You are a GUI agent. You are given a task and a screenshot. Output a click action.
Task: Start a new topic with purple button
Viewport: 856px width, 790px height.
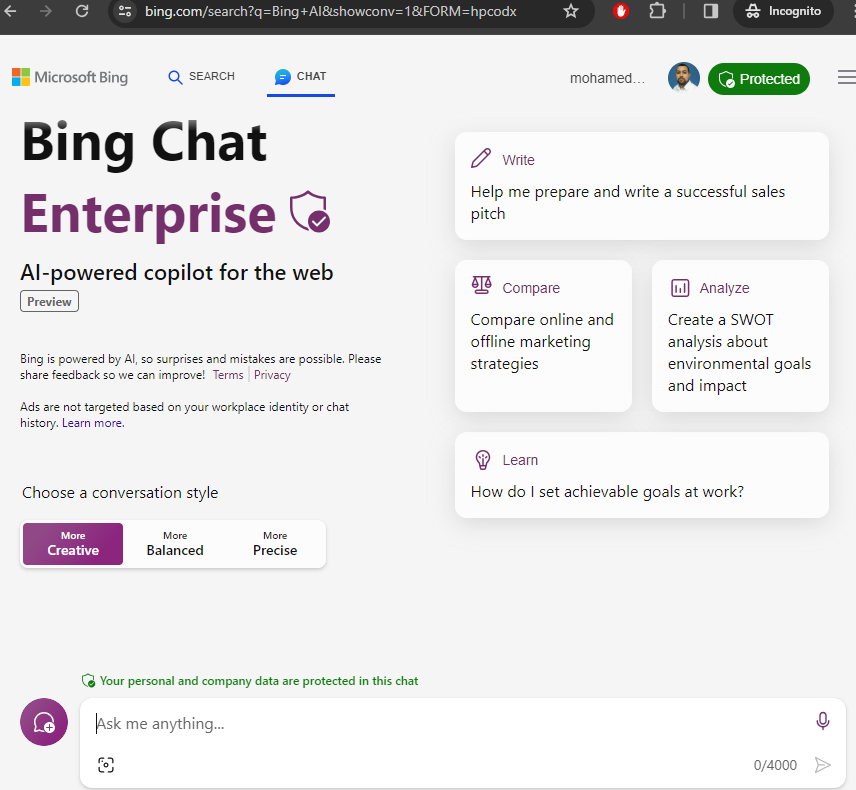(x=44, y=722)
